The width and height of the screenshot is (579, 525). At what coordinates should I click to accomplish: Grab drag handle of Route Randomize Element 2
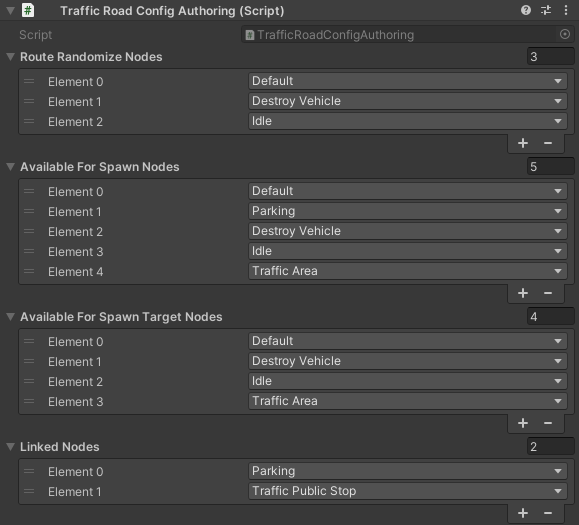click(x=29, y=121)
